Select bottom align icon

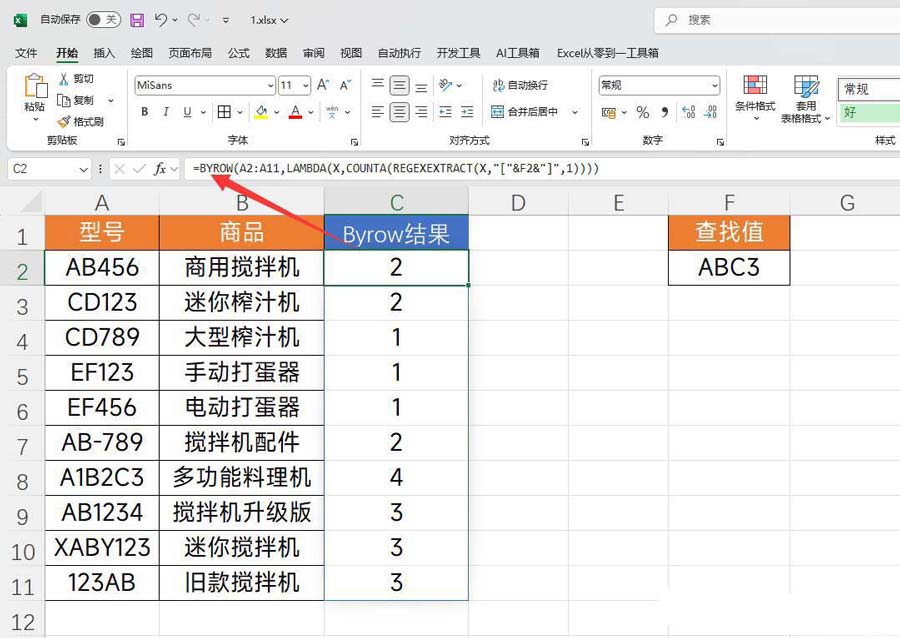[x=421, y=87]
